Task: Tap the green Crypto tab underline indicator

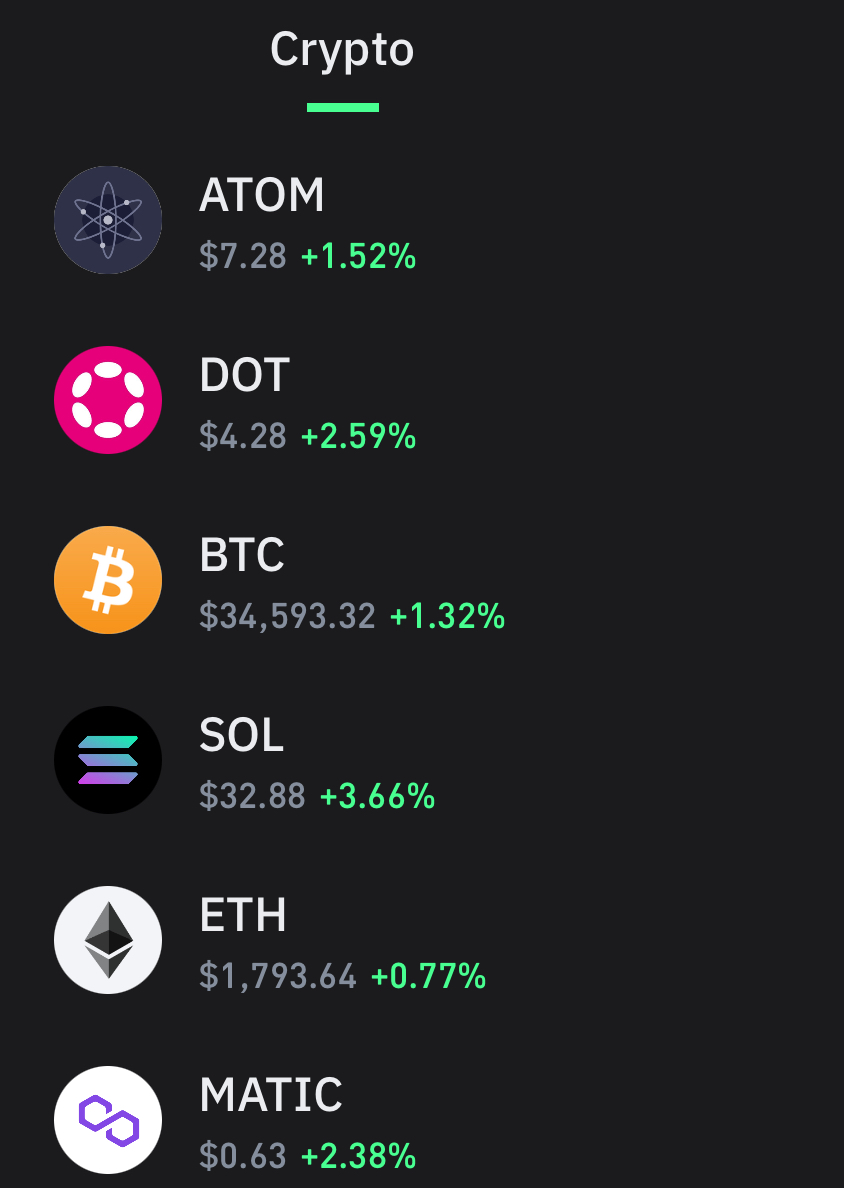Action: [342, 108]
